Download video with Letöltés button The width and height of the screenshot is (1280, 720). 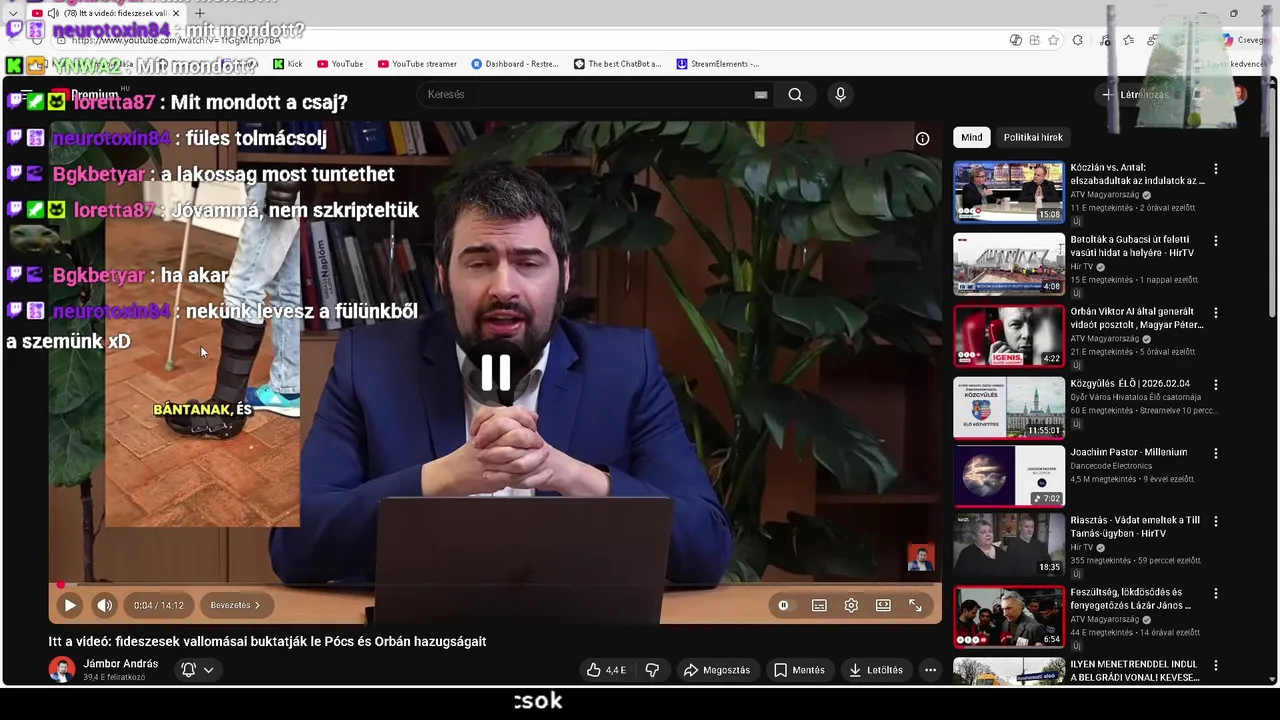876,670
